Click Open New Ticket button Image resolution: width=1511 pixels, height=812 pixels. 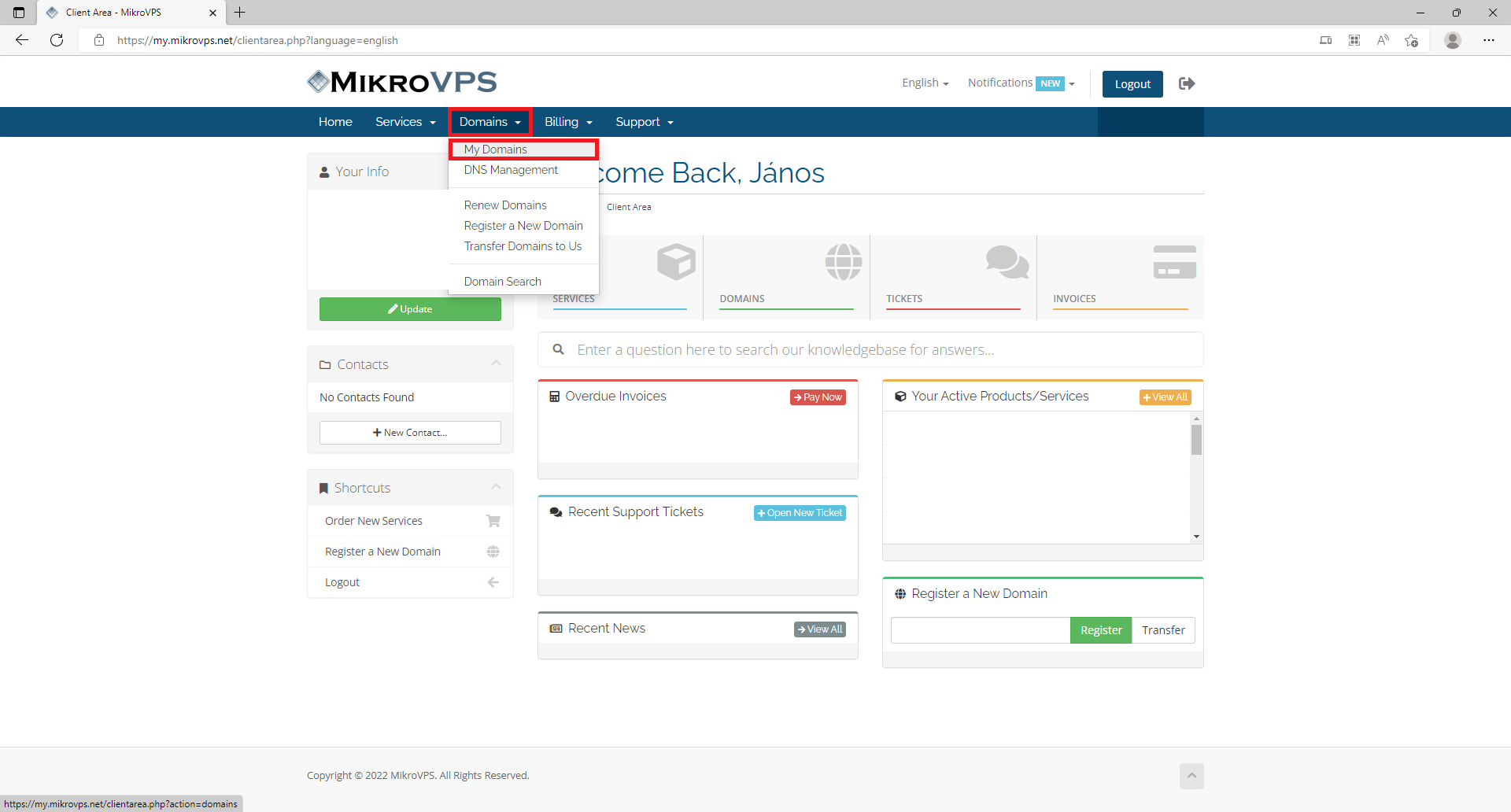pyautogui.click(x=800, y=513)
